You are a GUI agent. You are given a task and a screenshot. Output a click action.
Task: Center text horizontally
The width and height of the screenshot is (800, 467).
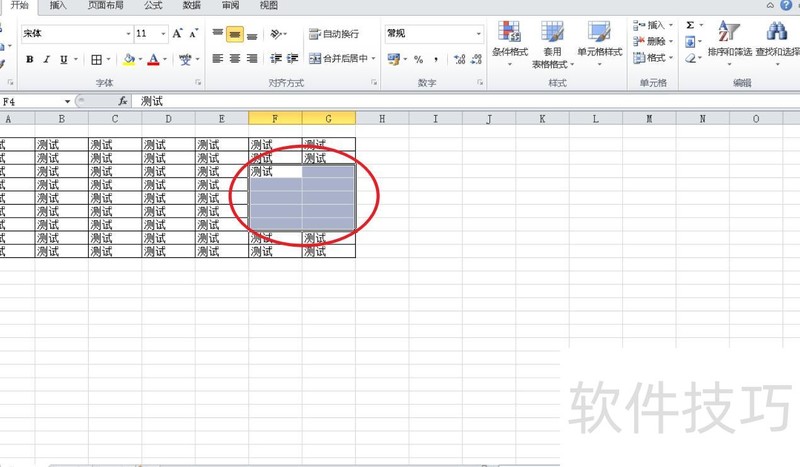(x=235, y=59)
